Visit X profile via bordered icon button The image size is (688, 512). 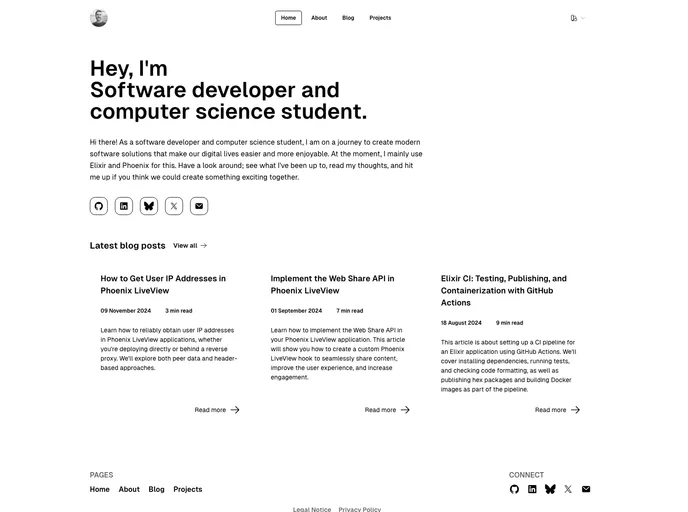(174, 206)
